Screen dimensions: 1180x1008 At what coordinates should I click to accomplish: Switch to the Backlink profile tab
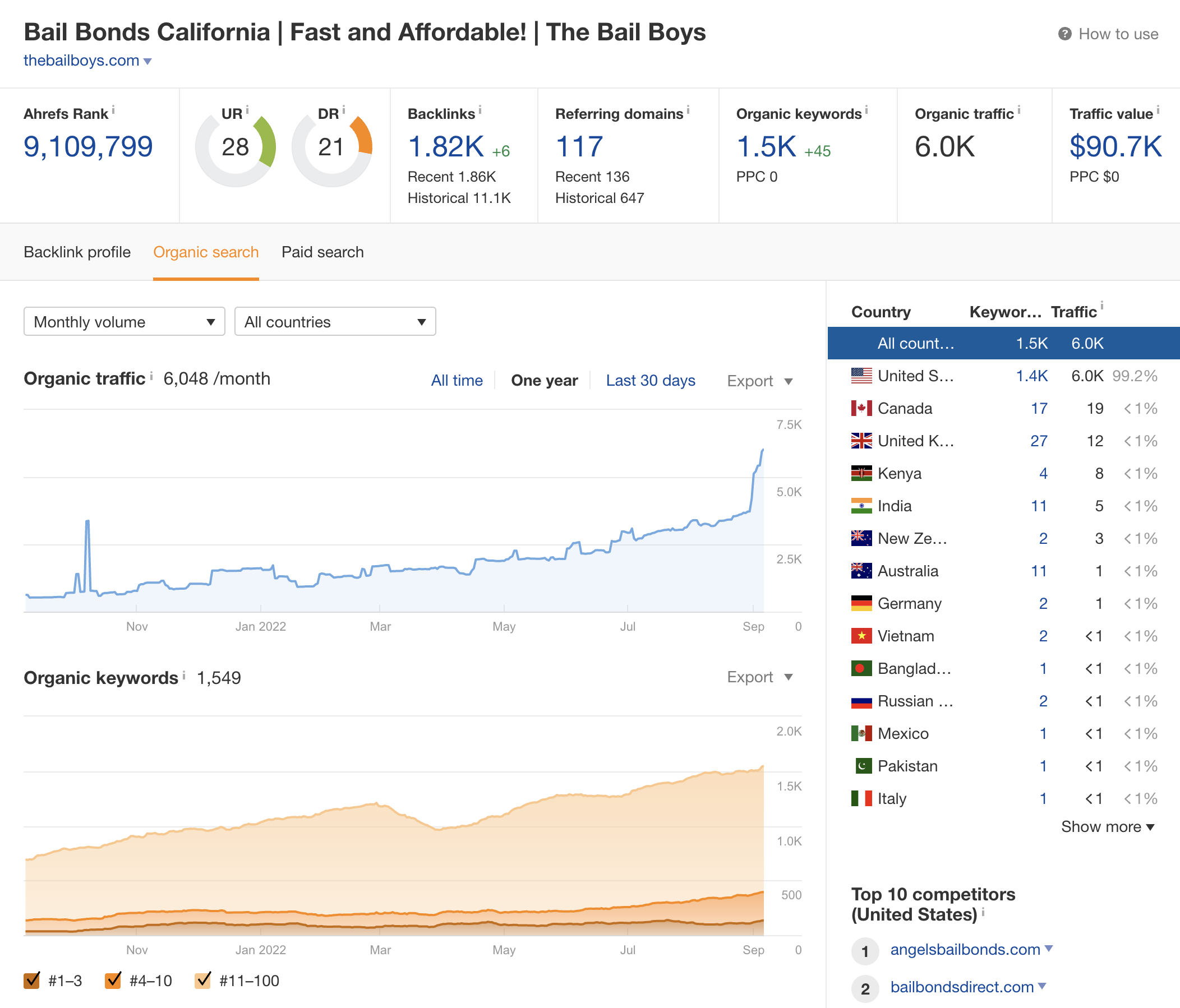(77, 252)
